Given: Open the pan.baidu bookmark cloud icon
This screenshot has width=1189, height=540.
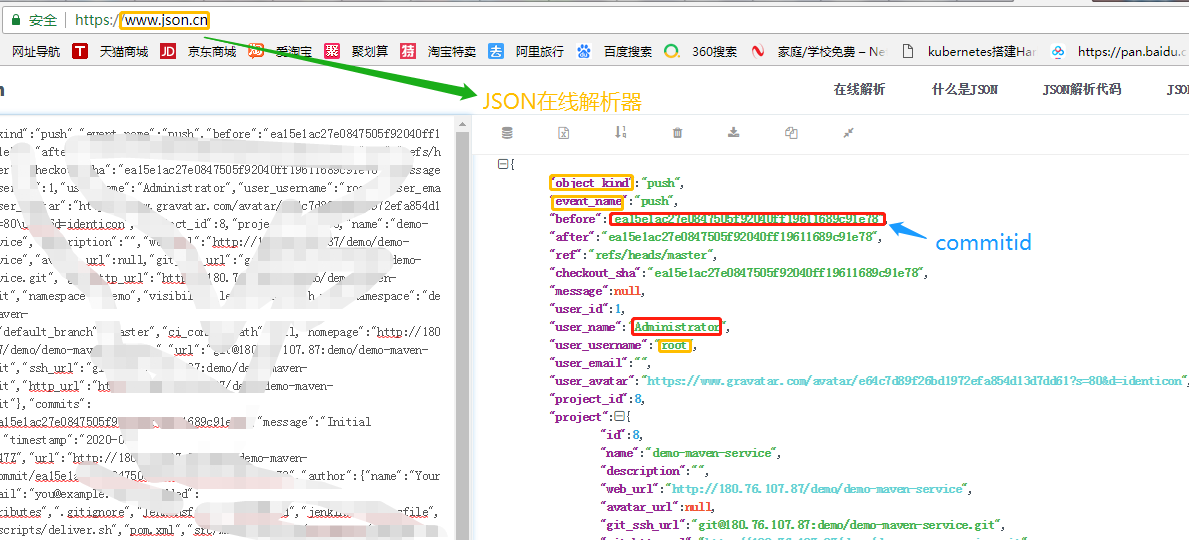Looking at the screenshot, I should pyautogui.click(x=1058, y=52).
